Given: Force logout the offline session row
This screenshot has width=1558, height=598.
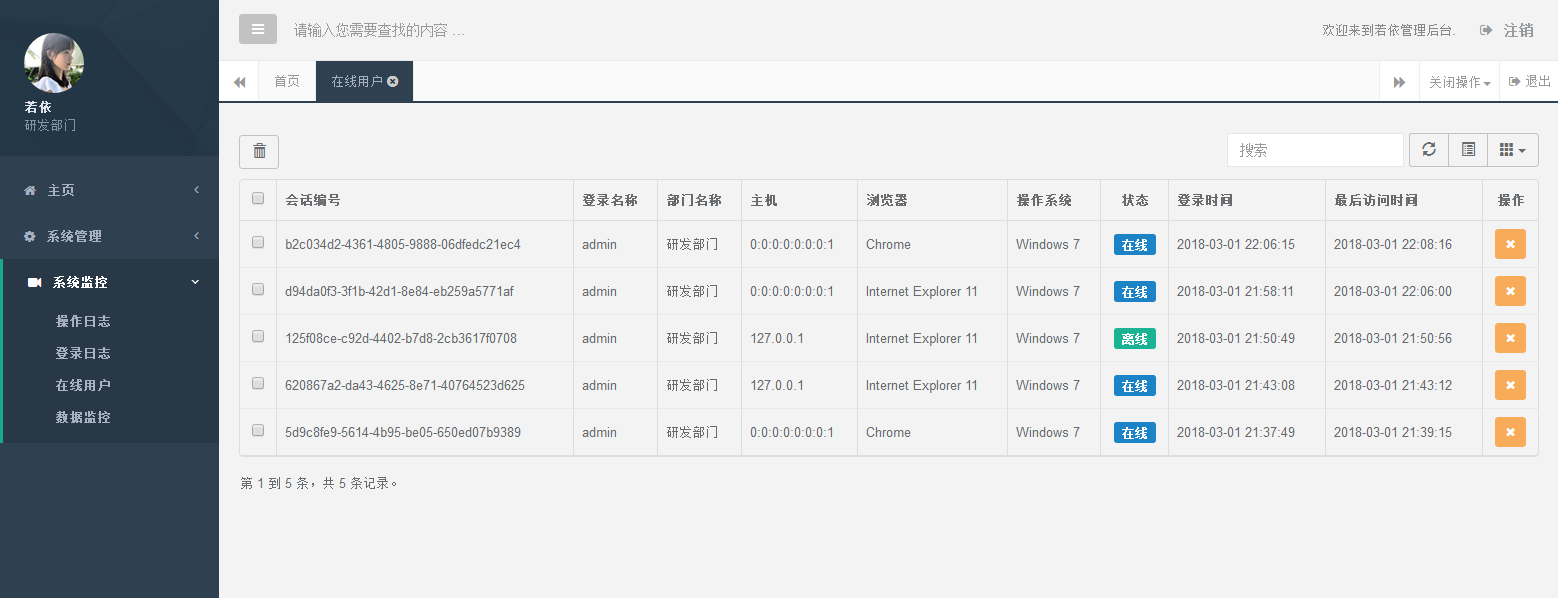Looking at the screenshot, I should click(x=1509, y=338).
